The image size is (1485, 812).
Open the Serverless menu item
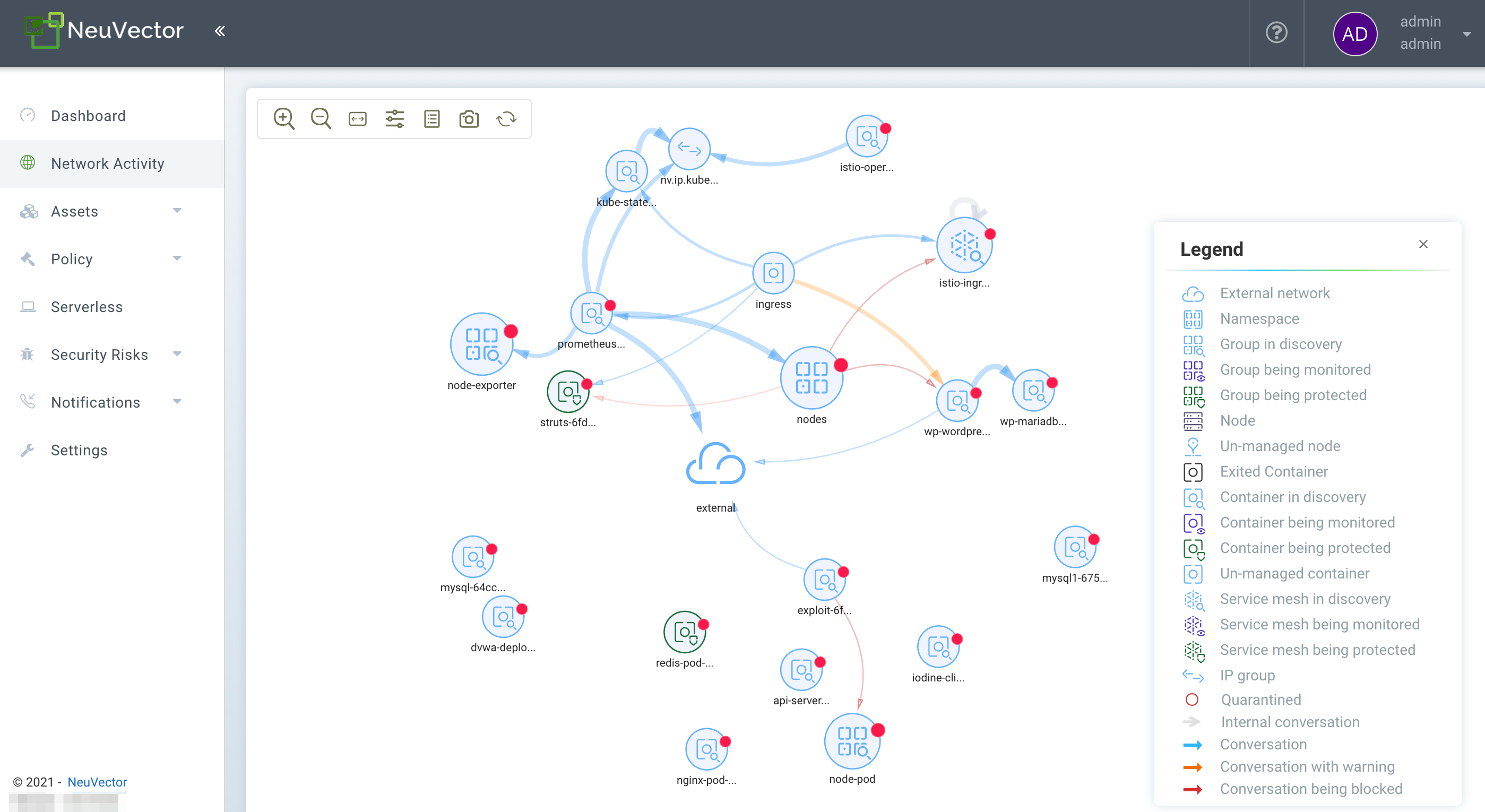tap(87, 307)
